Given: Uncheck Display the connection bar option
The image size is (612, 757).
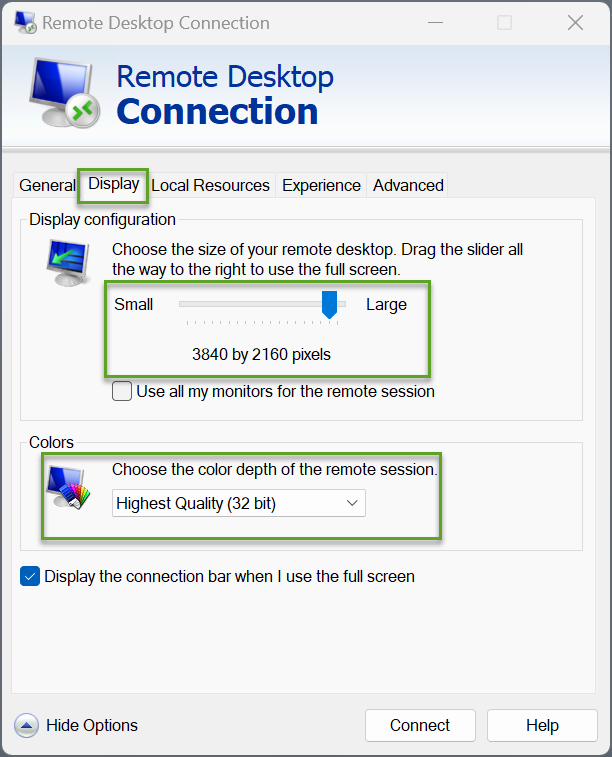Looking at the screenshot, I should [x=30, y=576].
